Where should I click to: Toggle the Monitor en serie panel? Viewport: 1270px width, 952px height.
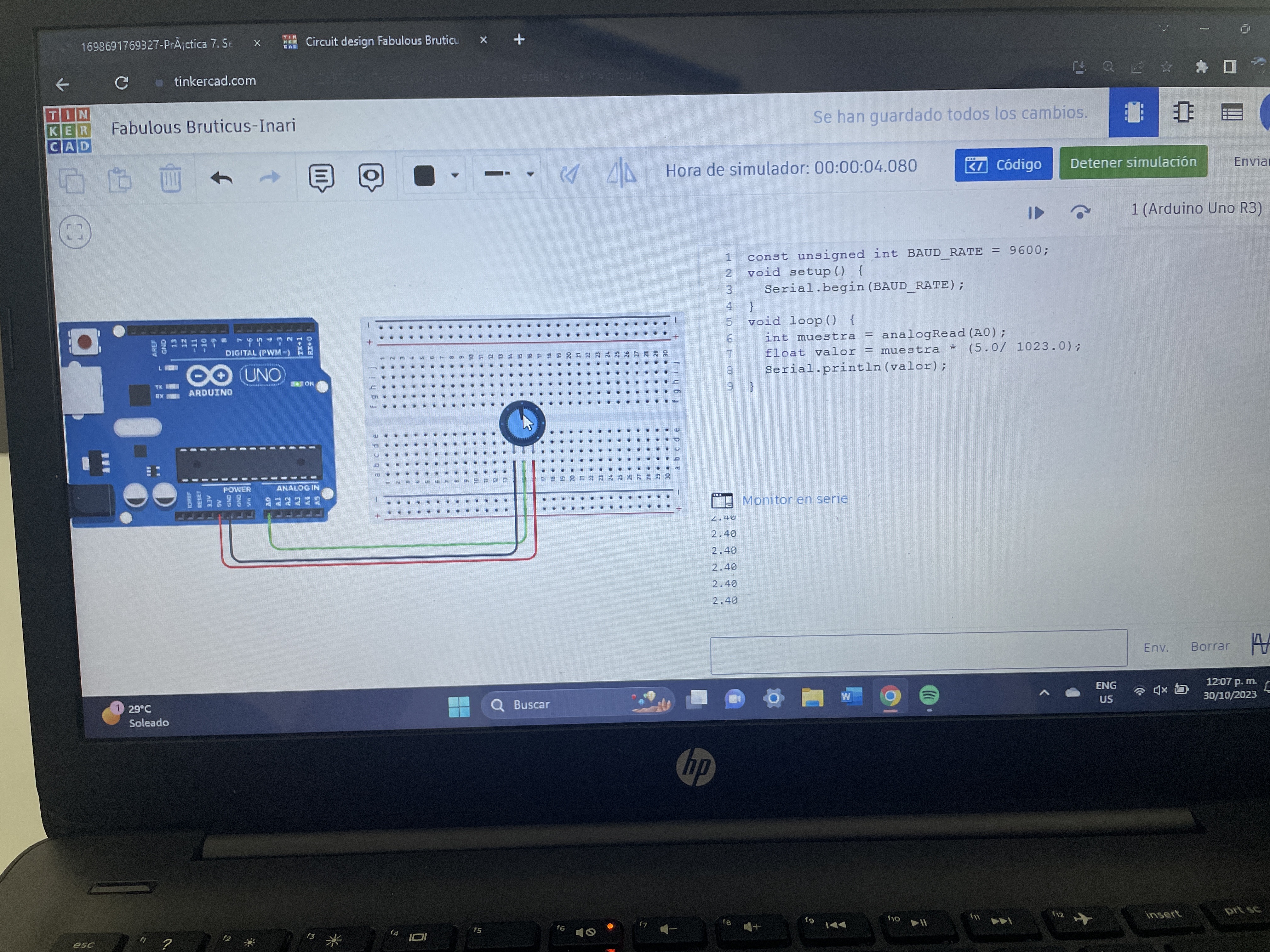[794, 500]
